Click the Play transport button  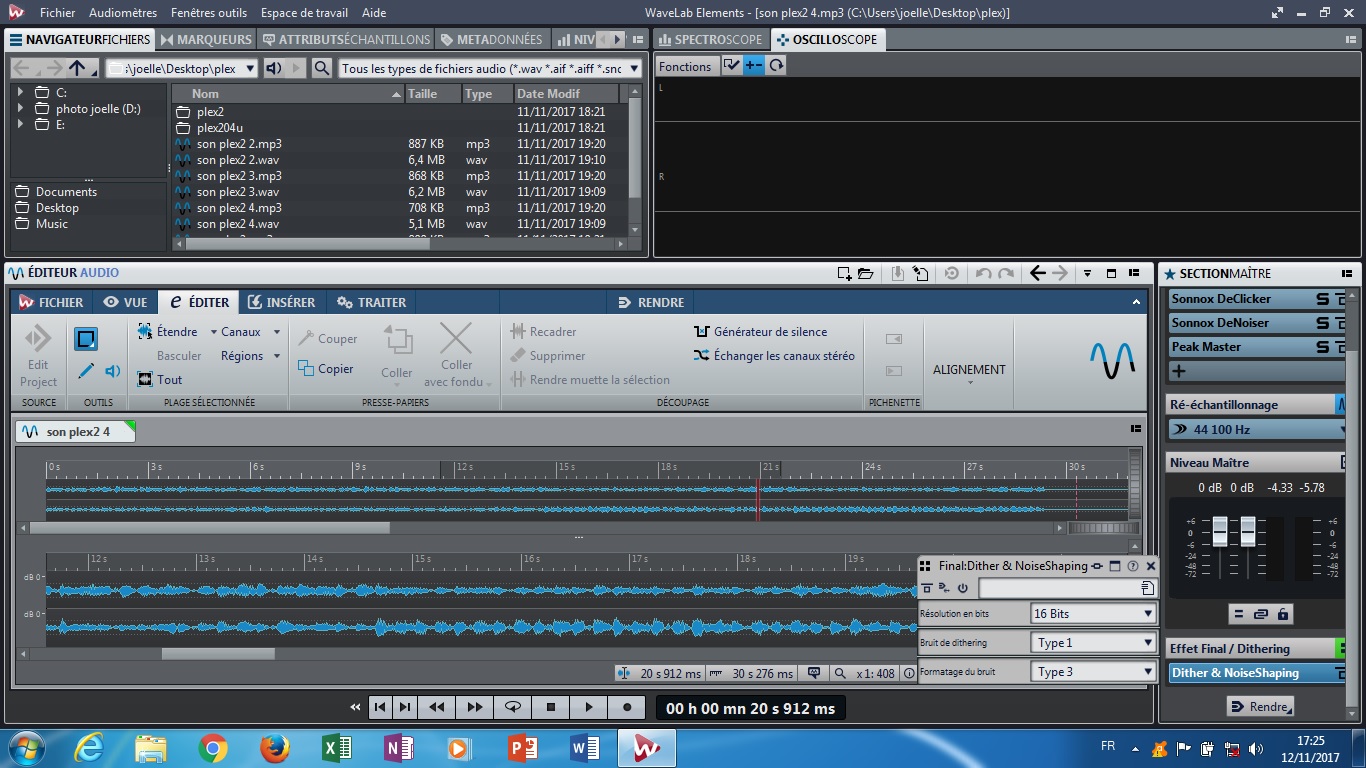click(x=589, y=707)
